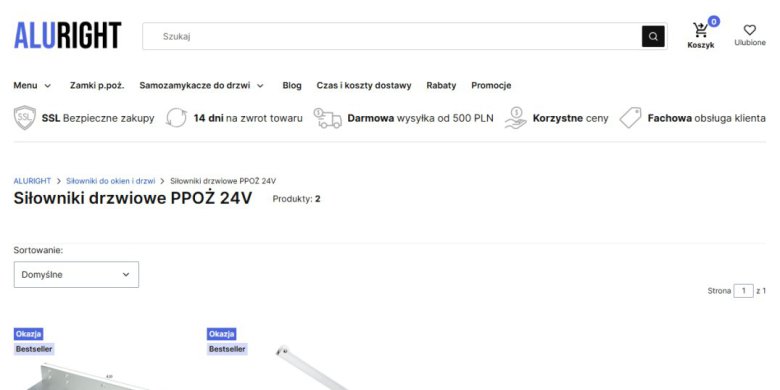Click first product's Okazja badge
The image size is (780, 390).
[28, 334]
